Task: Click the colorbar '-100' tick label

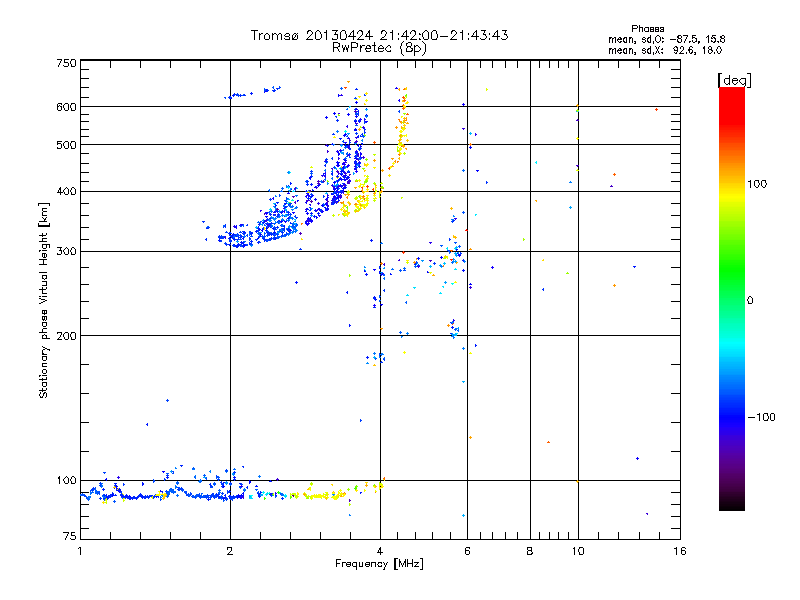Action: pos(761,417)
